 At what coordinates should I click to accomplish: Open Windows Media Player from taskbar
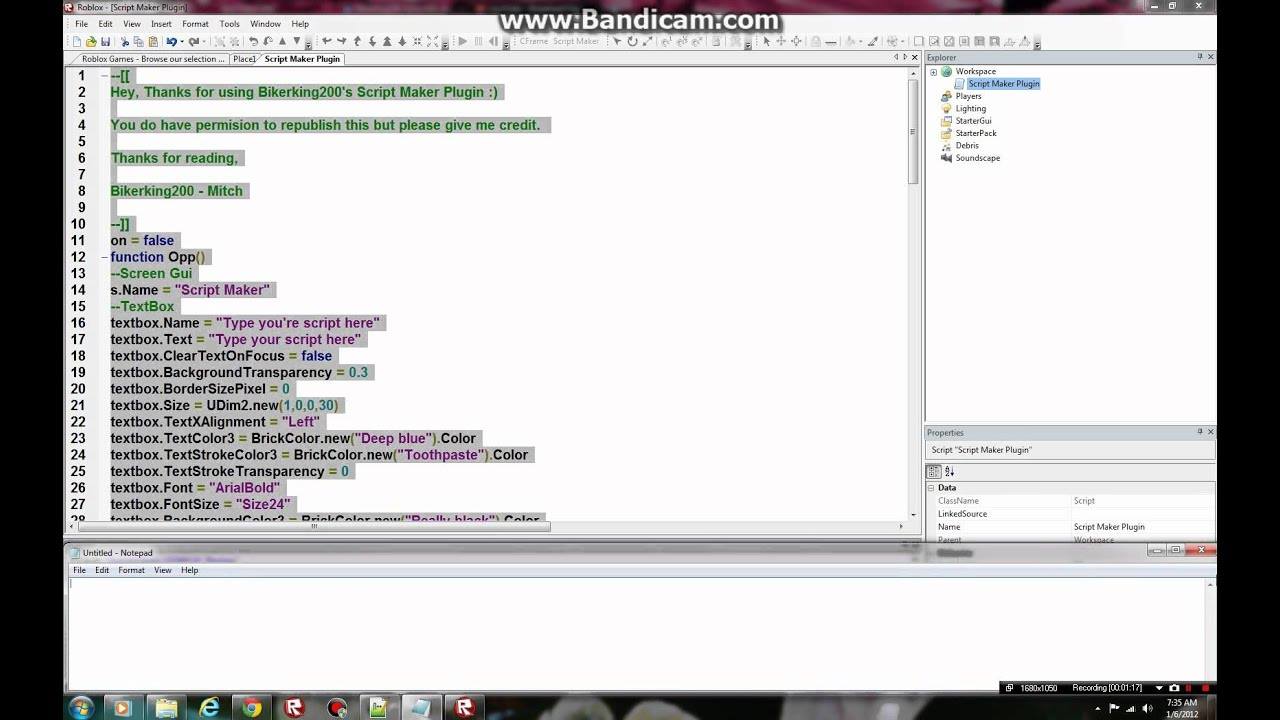[123, 707]
